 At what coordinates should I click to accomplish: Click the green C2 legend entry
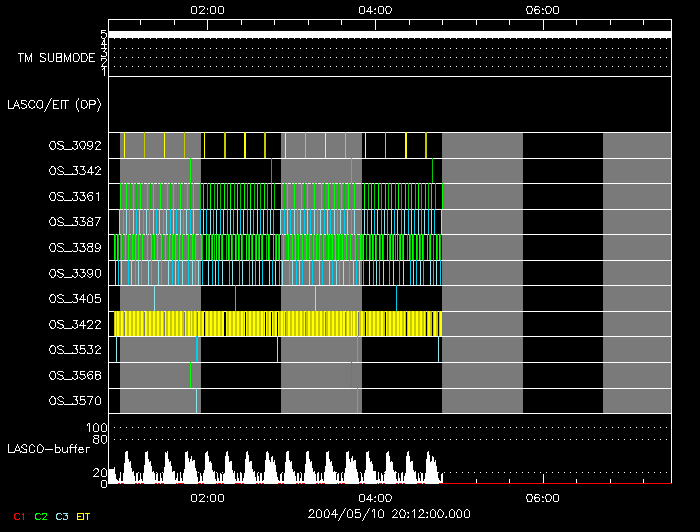(40, 516)
